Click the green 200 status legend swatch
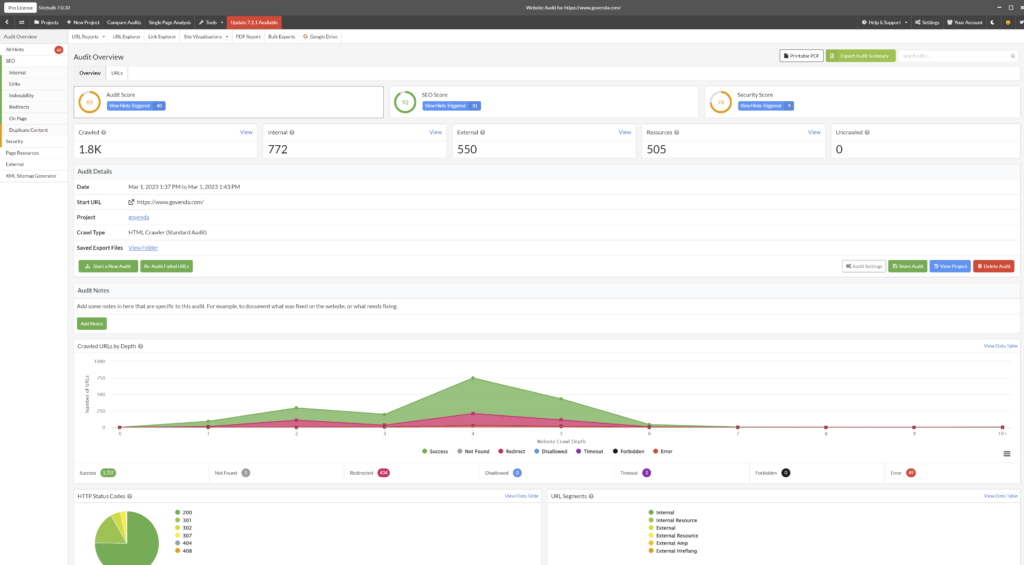The image size is (1024, 565). click(178, 513)
